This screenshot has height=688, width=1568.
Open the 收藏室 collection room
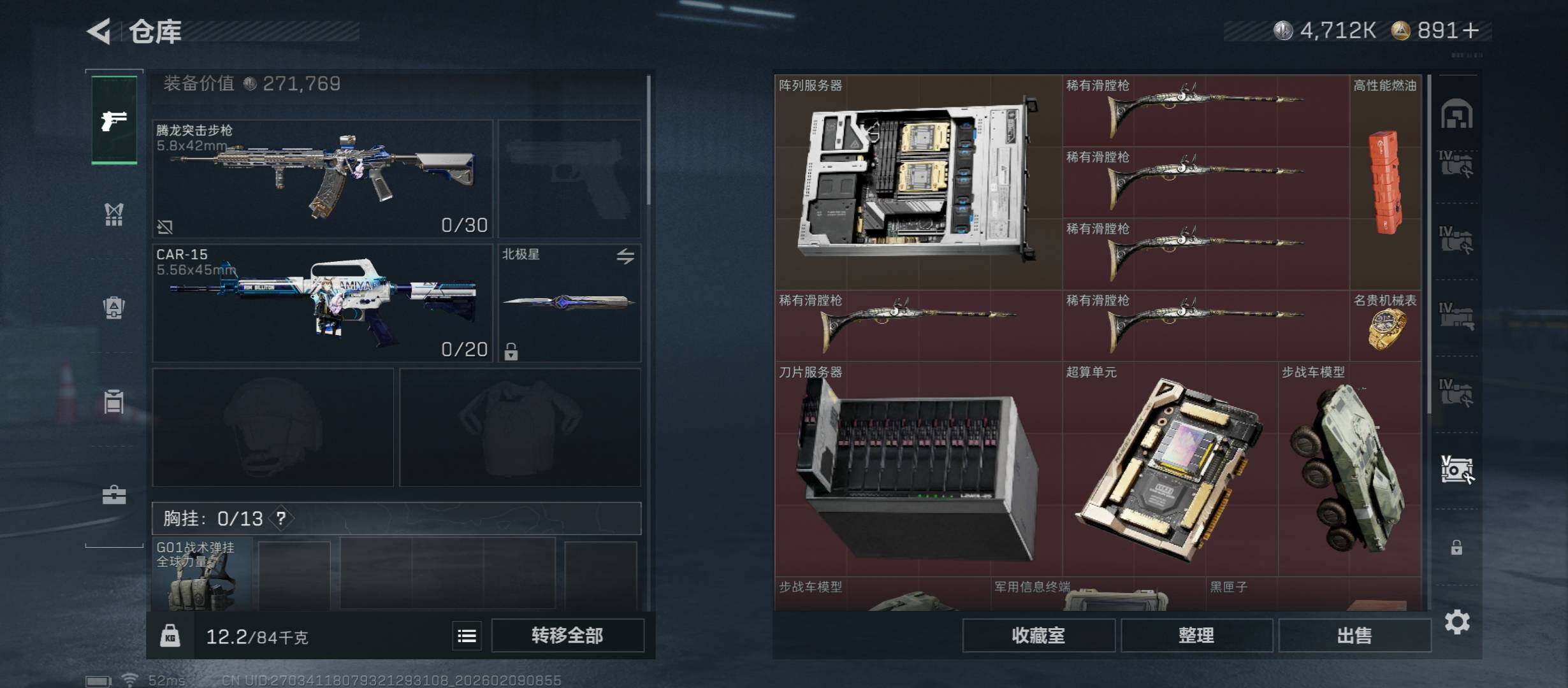point(1038,636)
